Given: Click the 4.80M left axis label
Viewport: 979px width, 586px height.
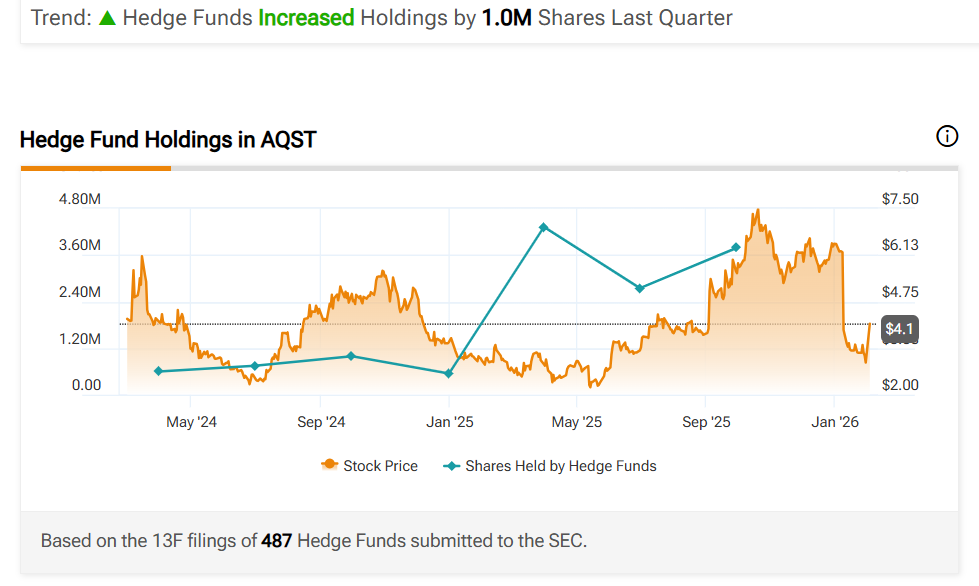Looking at the screenshot, I should [80, 199].
